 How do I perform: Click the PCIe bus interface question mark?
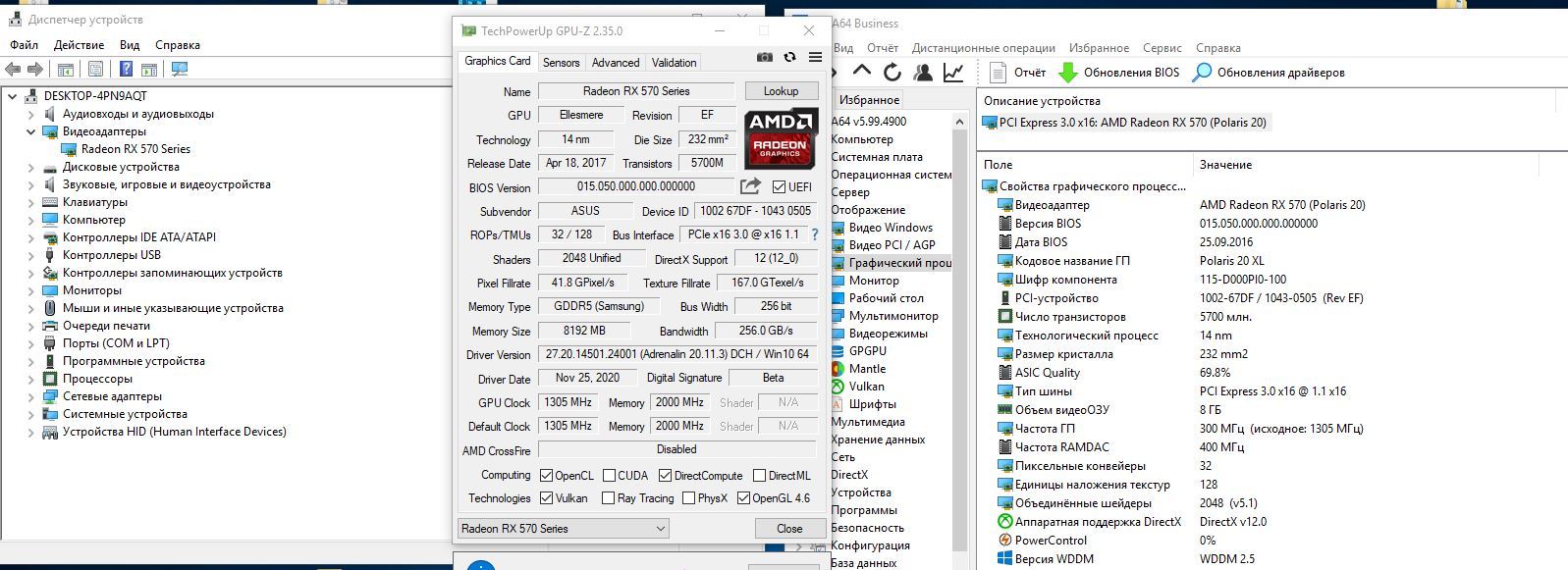click(814, 234)
